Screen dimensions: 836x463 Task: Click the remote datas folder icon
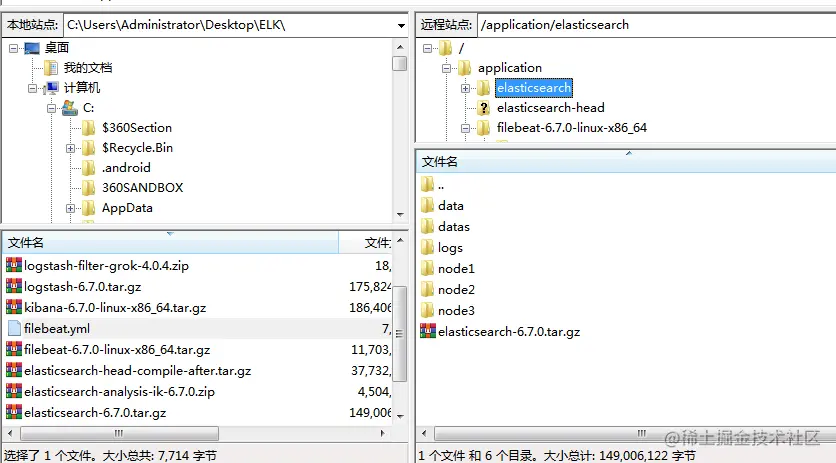pyautogui.click(x=427, y=227)
